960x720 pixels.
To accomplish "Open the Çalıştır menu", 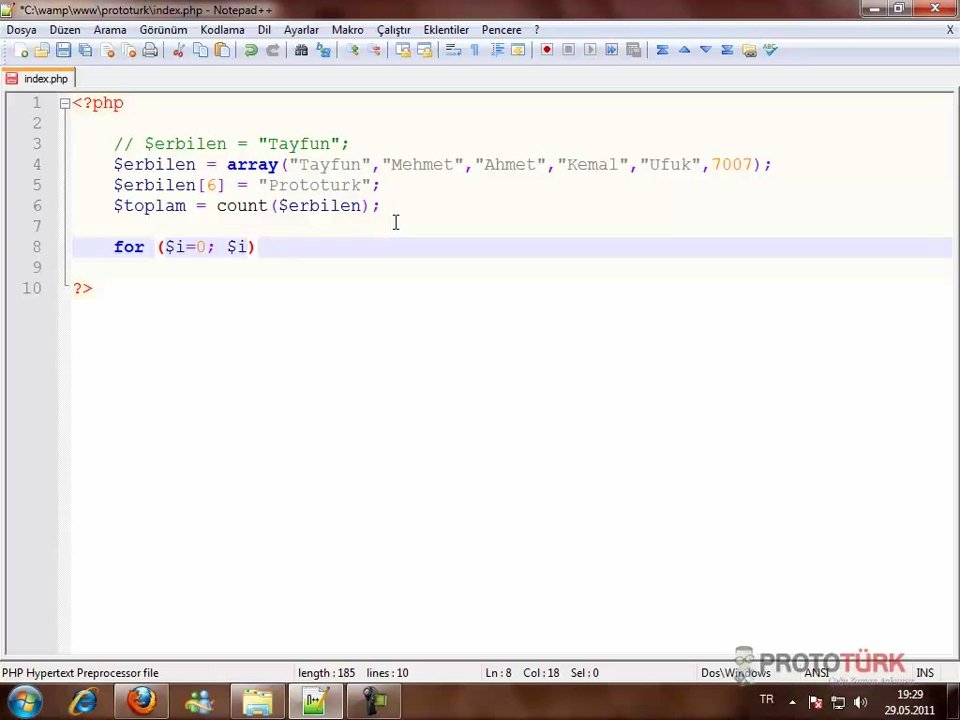I will (394, 29).
